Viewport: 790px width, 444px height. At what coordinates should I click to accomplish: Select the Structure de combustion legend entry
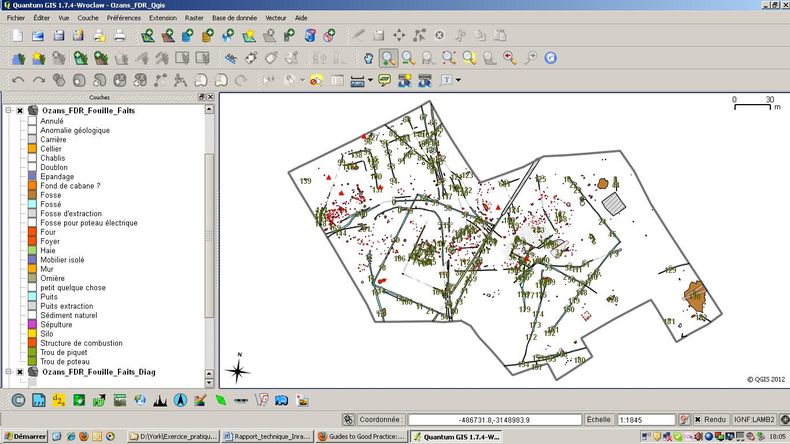81,343
